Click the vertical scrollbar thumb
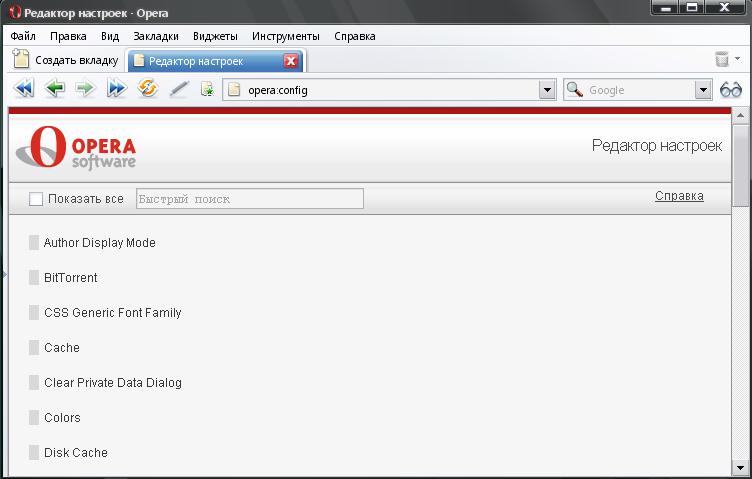Viewport: 752px width, 479px height. point(740,165)
